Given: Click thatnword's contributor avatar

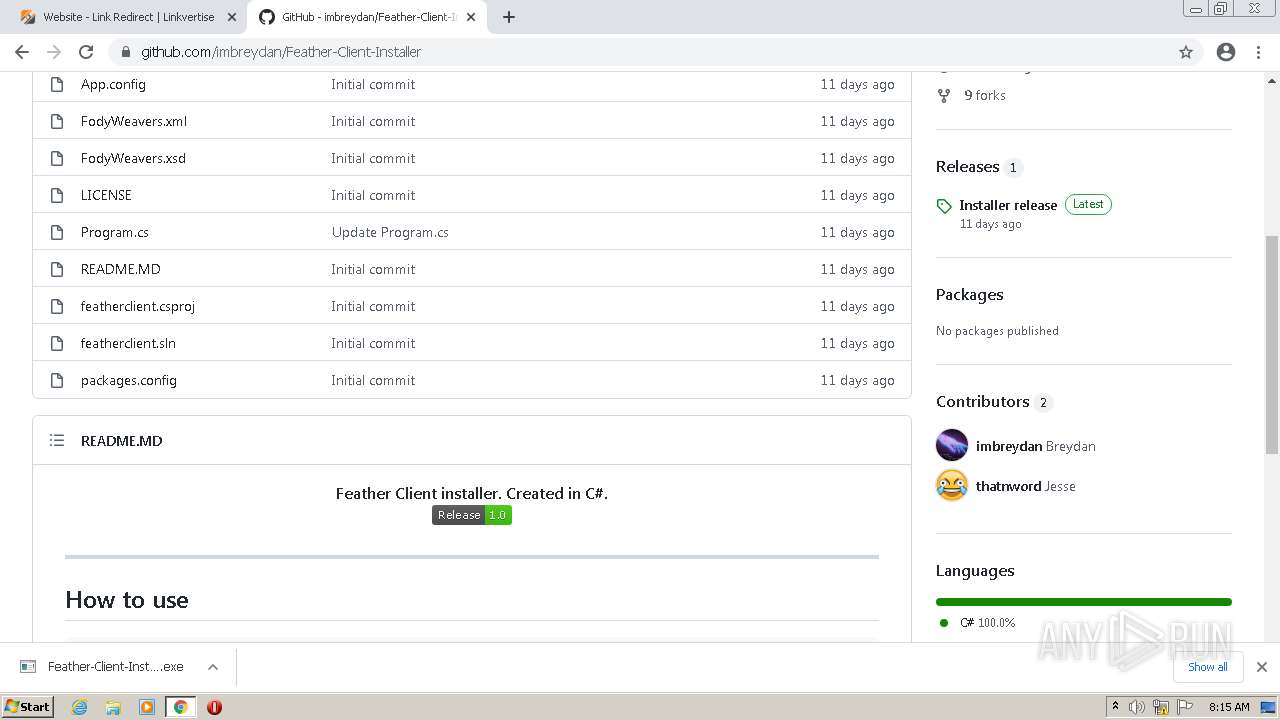Looking at the screenshot, I should (x=952, y=486).
